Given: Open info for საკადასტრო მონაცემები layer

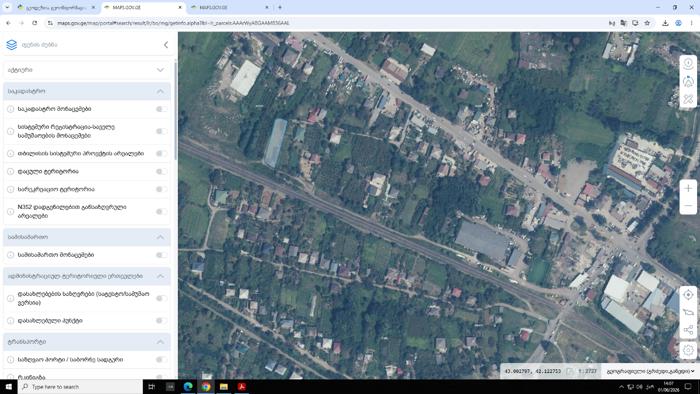Looking at the screenshot, I should click(x=10, y=109).
